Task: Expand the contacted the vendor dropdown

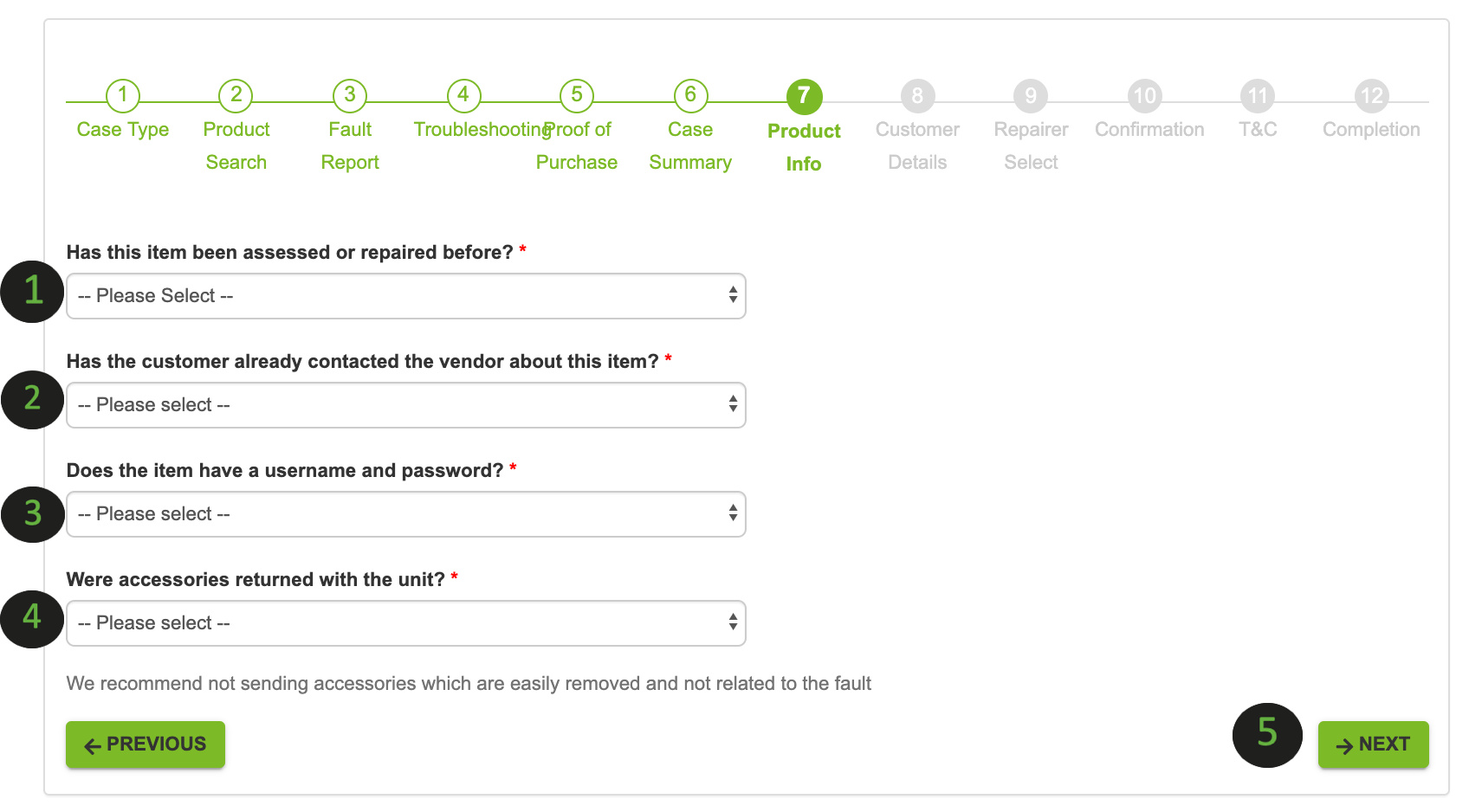Action: click(x=406, y=405)
